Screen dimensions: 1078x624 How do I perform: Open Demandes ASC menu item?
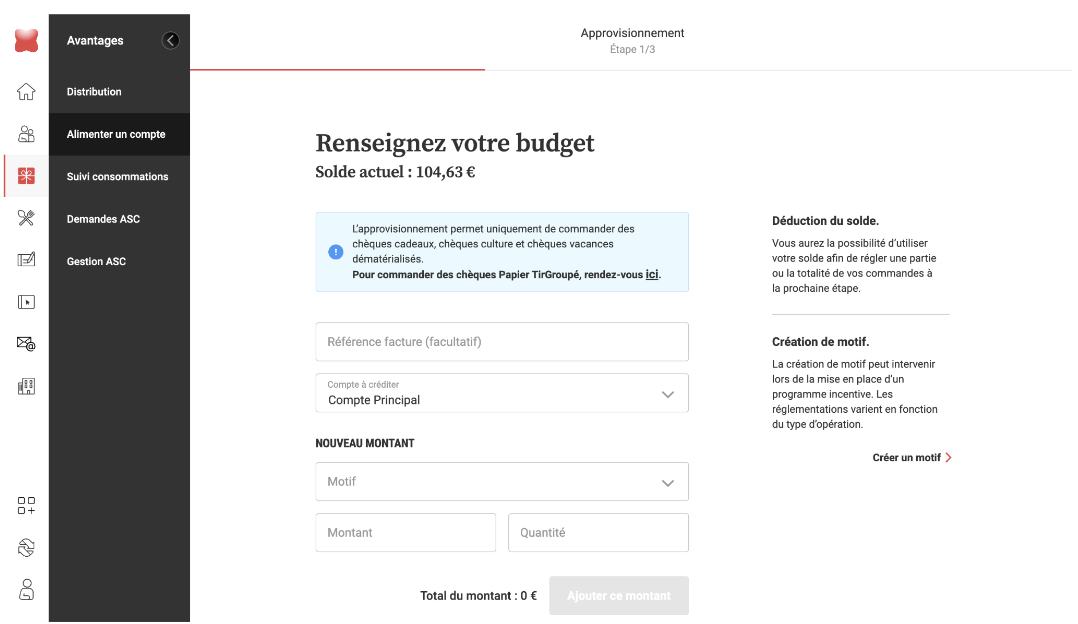point(119,219)
